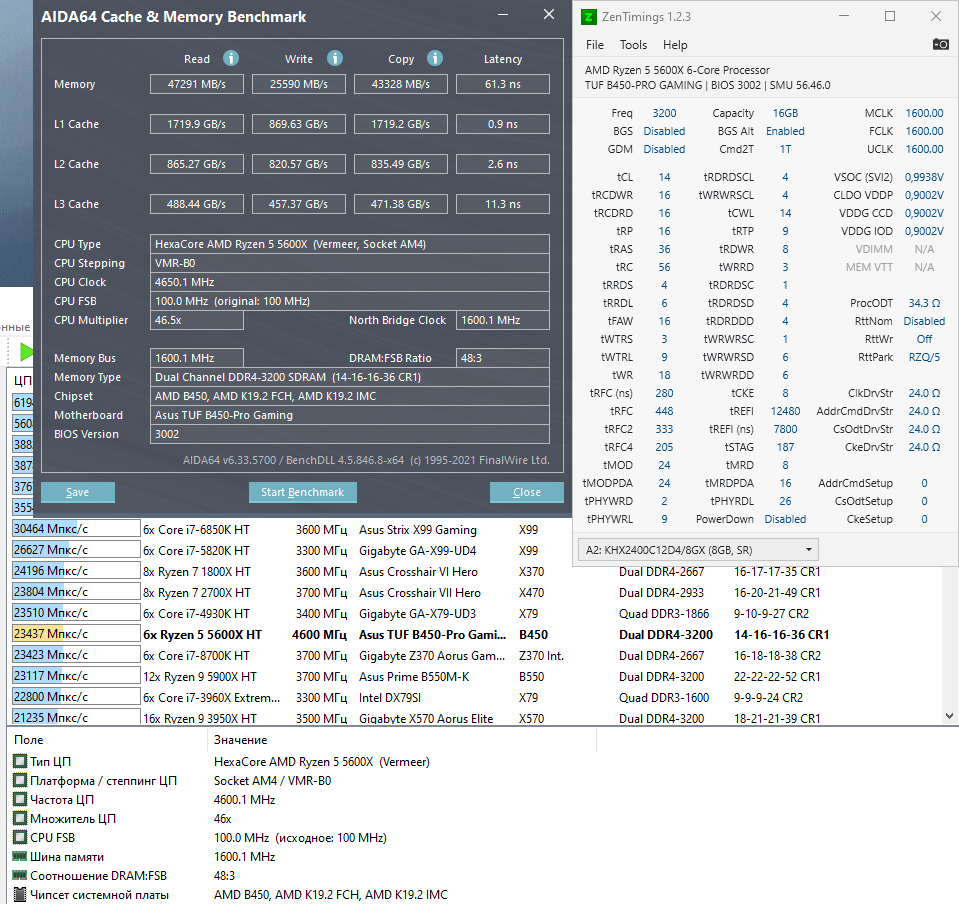Screen dimensions: 959x904
Task: Click the FCLK value 1600.00 in ZenTimings
Action: click(x=924, y=131)
